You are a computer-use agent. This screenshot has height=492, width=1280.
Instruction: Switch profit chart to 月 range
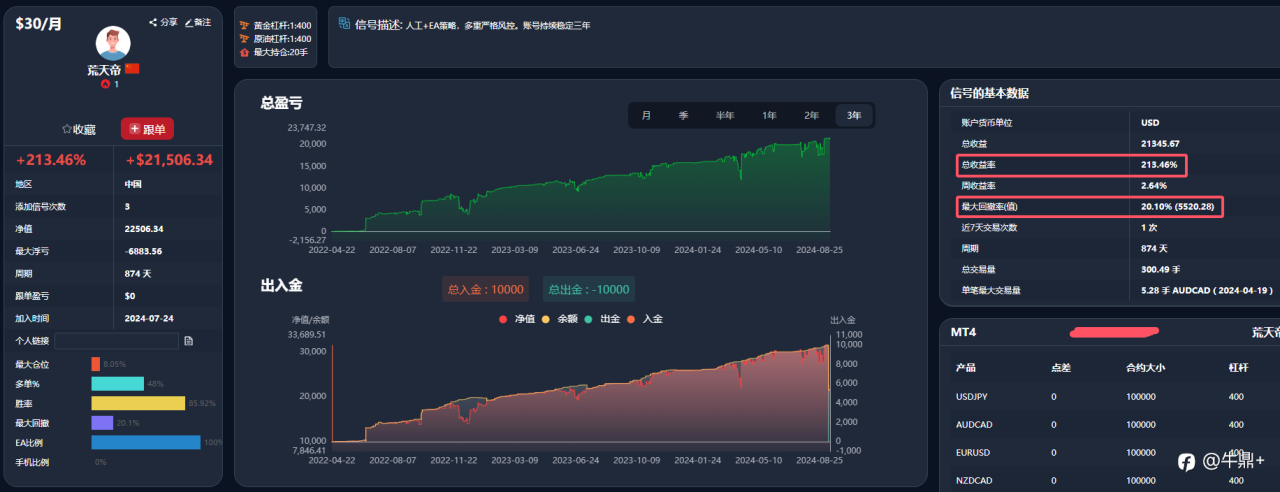tap(646, 115)
